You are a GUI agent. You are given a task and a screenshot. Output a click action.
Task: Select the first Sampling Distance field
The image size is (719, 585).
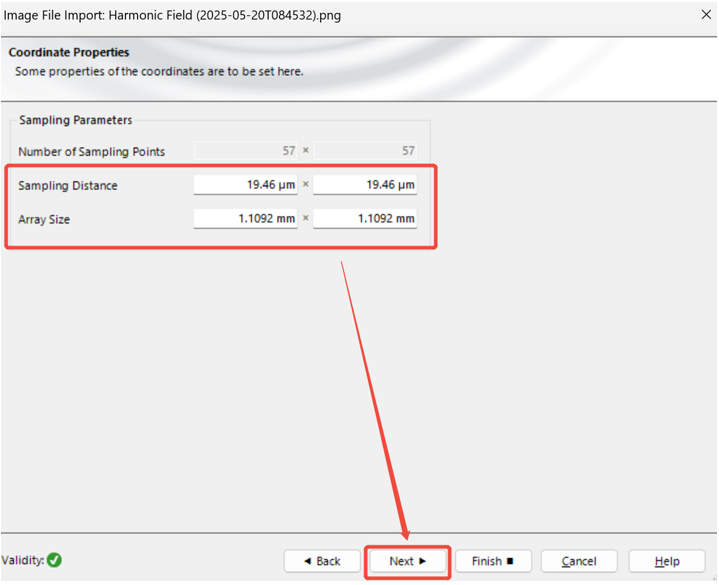[x=245, y=185]
